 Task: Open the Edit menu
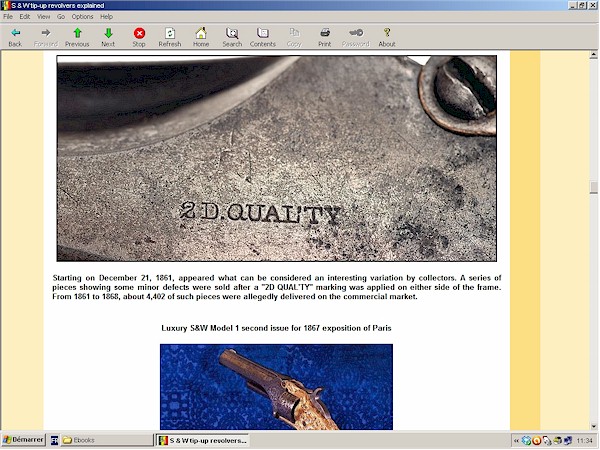click(x=25, y=16)
